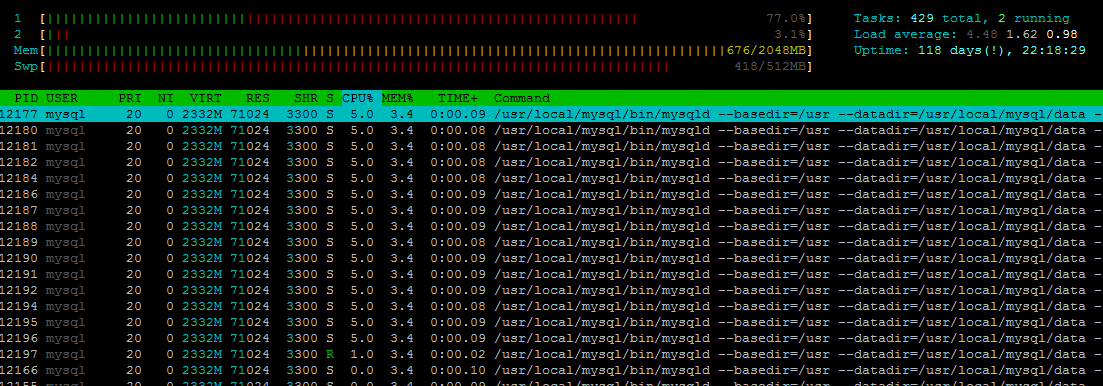Click the 77.0% CPU reading
The width and height of the screenshot is (1103, 386).
click(x=786, y=19)
